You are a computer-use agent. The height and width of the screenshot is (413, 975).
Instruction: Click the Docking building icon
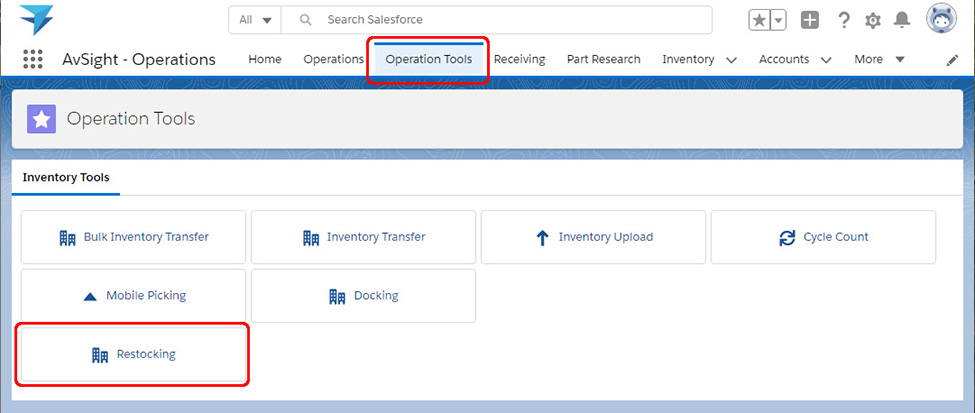click(x=337, y=296)
